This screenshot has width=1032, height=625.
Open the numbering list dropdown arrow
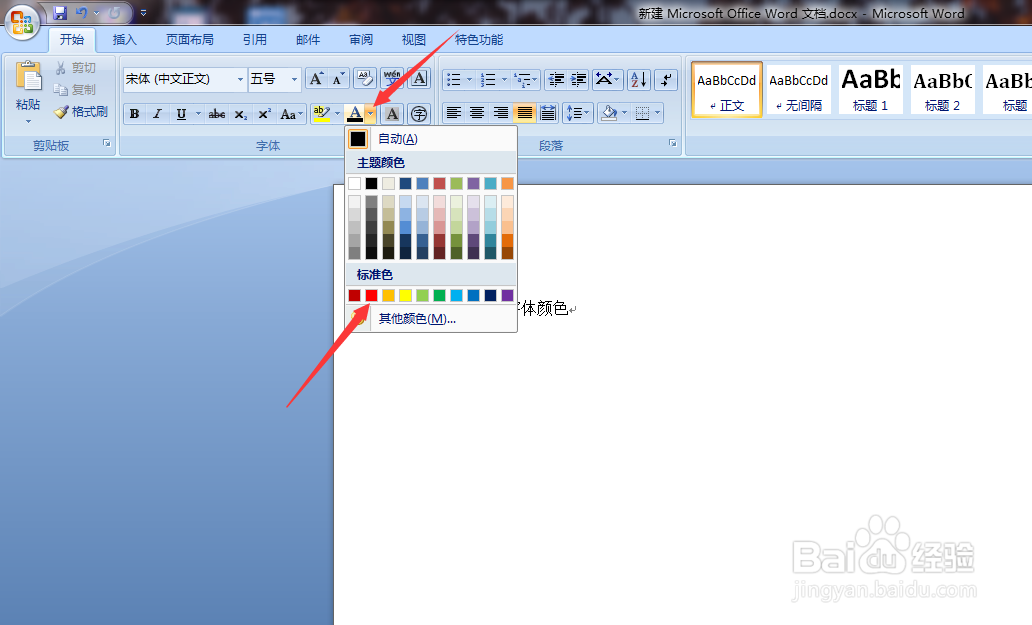coord(504,80)
